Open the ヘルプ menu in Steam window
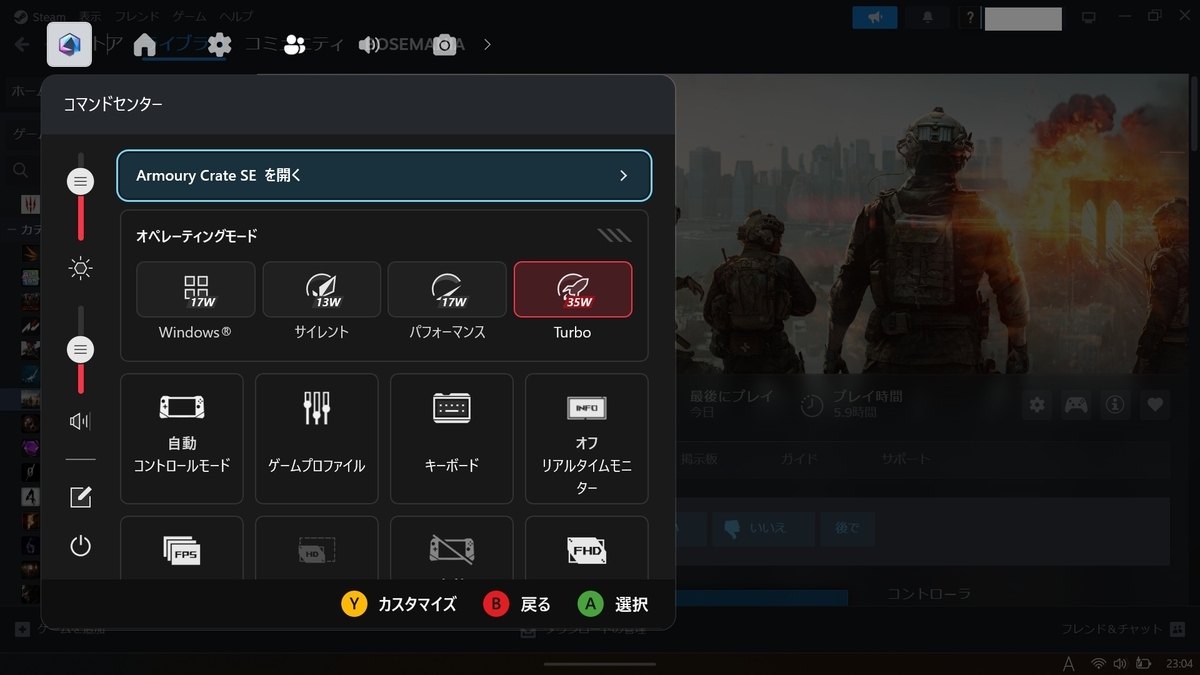 (x=236, y=17)
